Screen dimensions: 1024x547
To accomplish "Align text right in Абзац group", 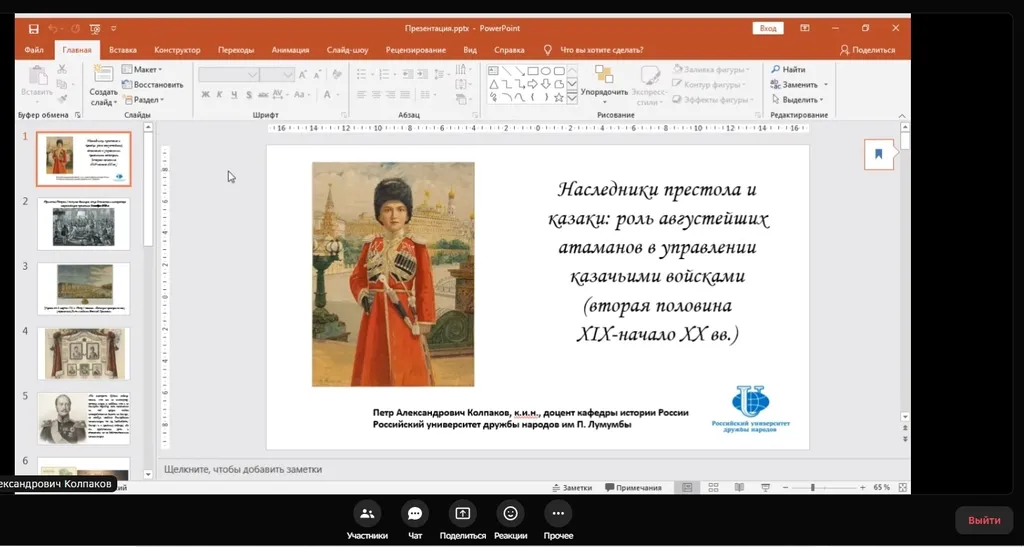I will click(x=391, y=95).
